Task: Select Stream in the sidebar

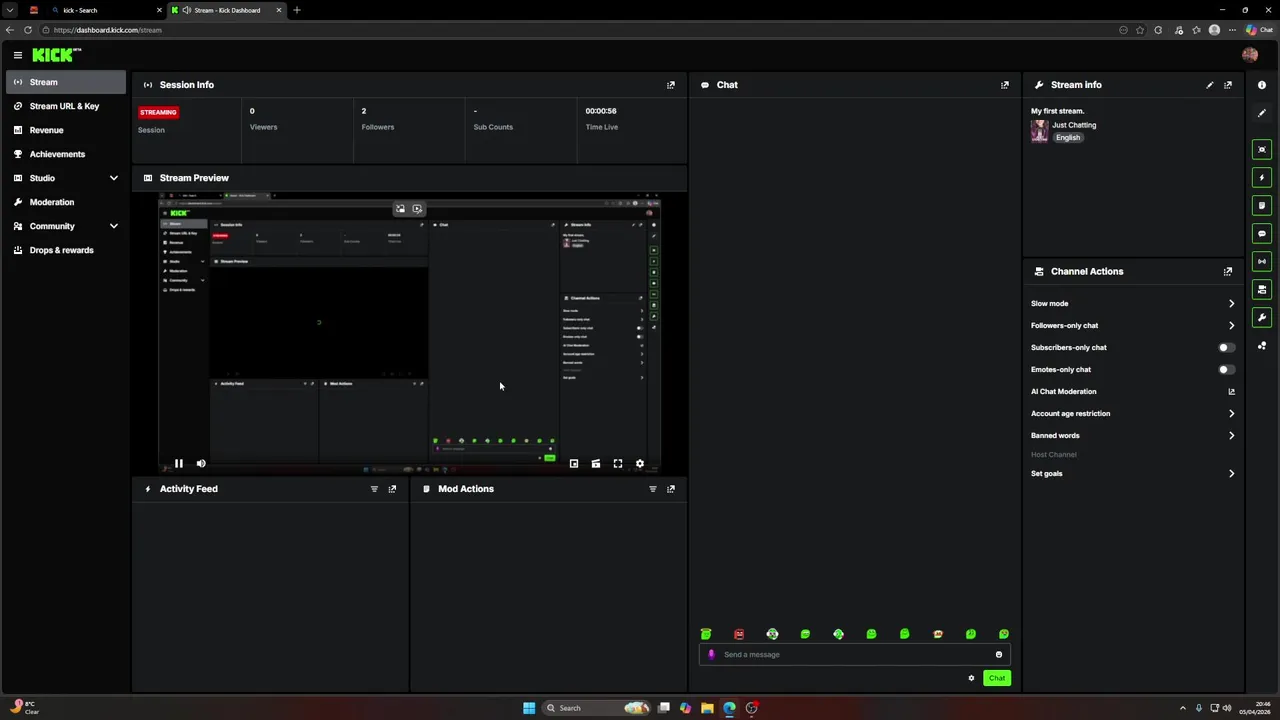Action: 66,82
